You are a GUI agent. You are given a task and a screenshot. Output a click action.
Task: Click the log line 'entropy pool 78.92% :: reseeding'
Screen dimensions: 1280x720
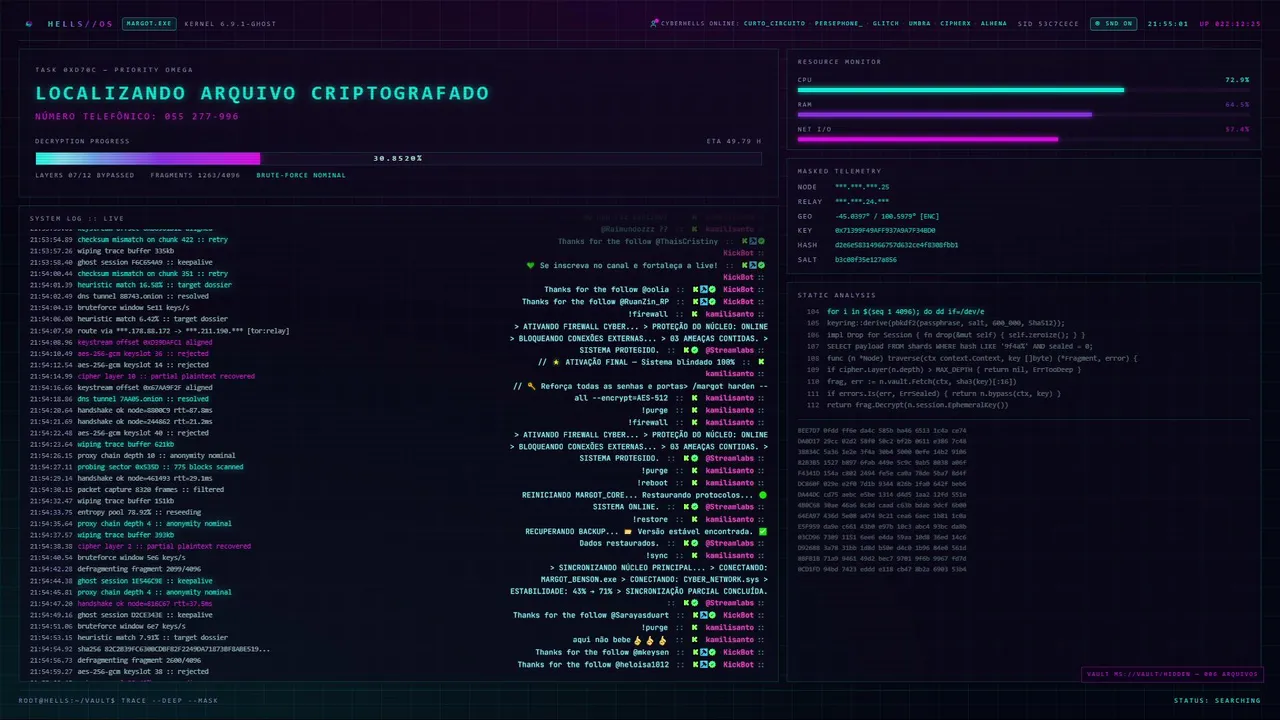pyautogui.click(x=117, y=512)
